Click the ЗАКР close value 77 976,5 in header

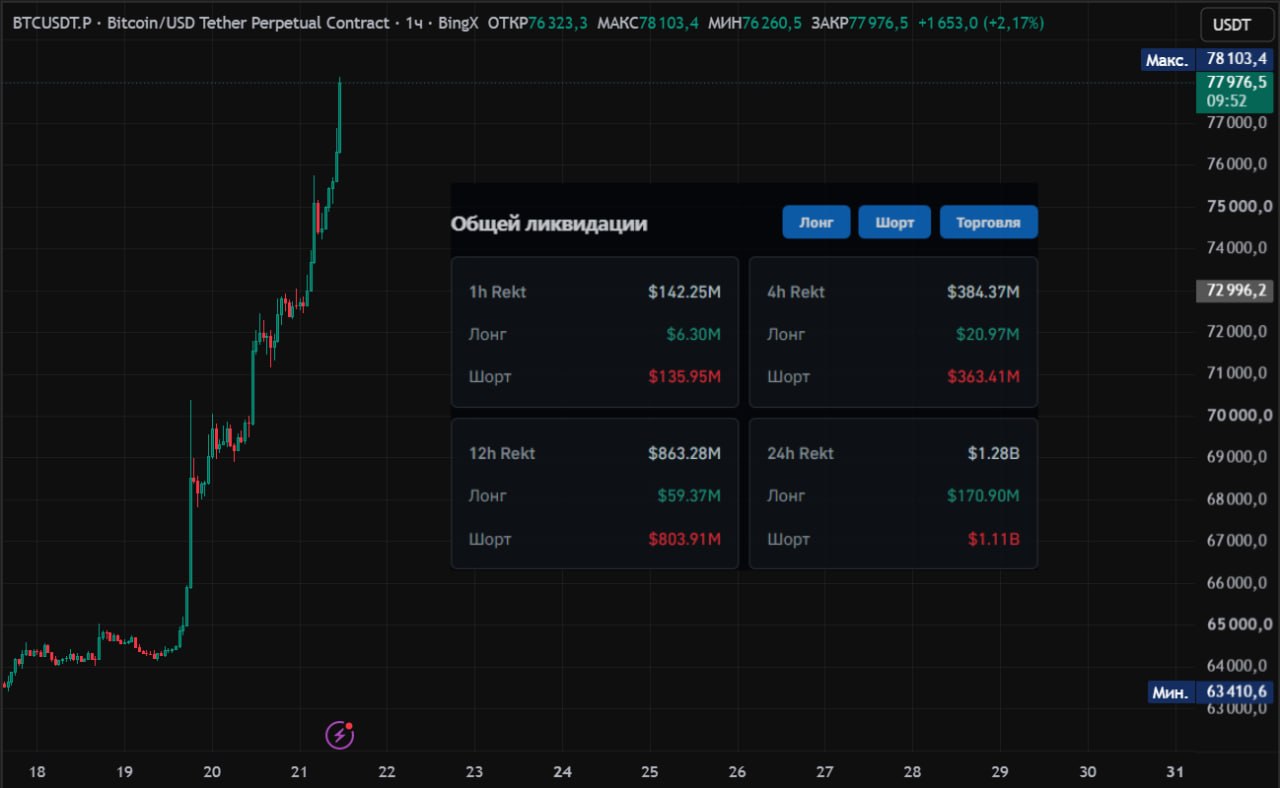[879, 22]
